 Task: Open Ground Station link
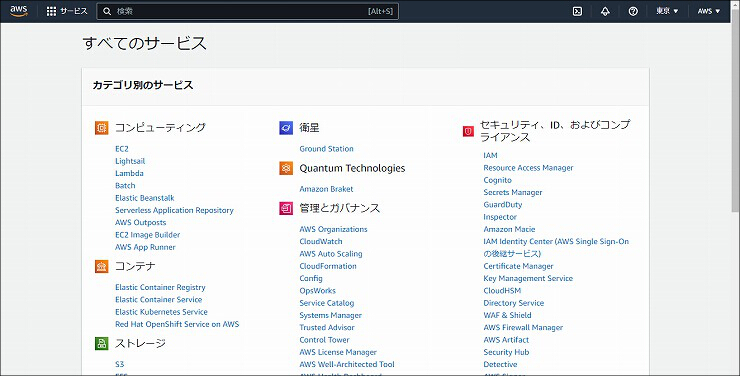click(x=327, y=149)
